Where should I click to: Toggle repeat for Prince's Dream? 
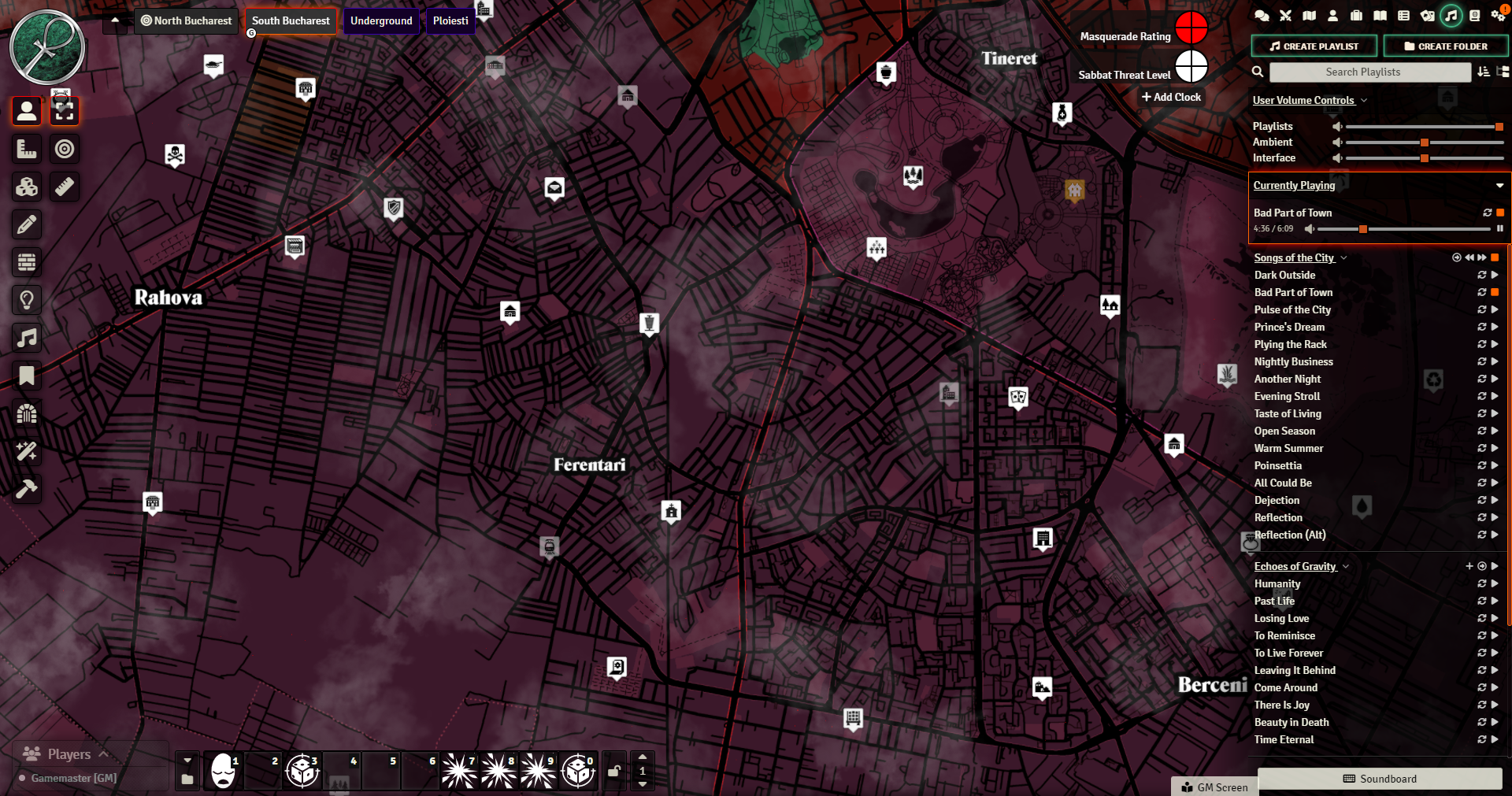click(1481, 327)
